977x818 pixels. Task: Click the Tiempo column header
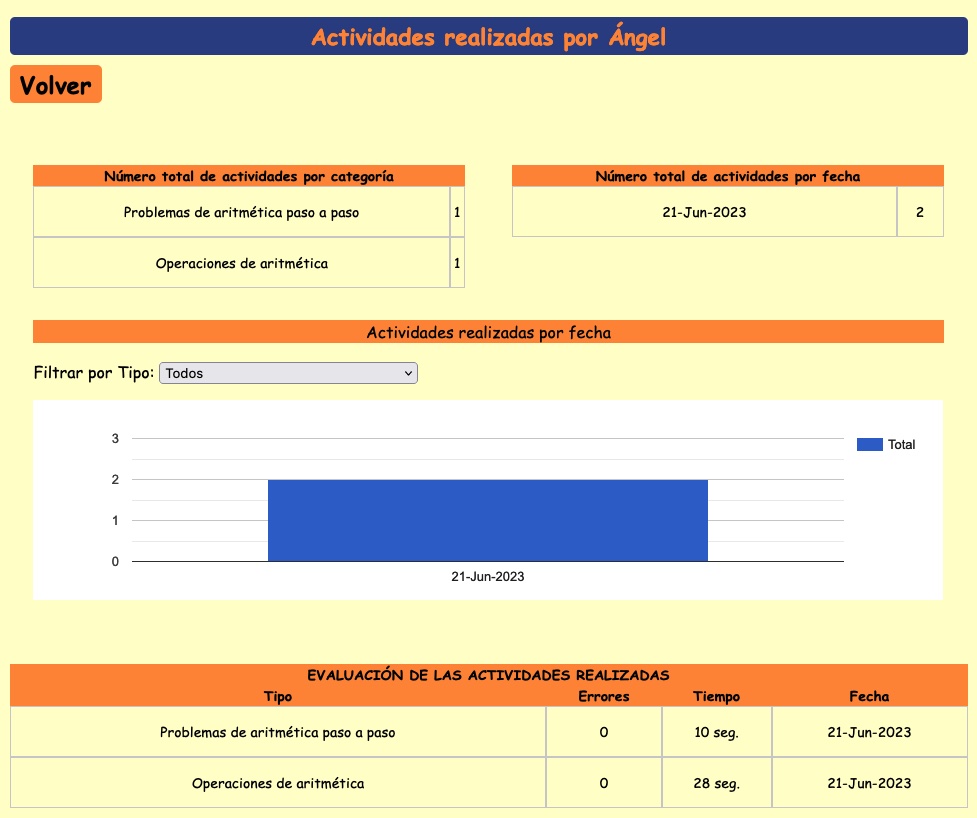pos(716,696)
